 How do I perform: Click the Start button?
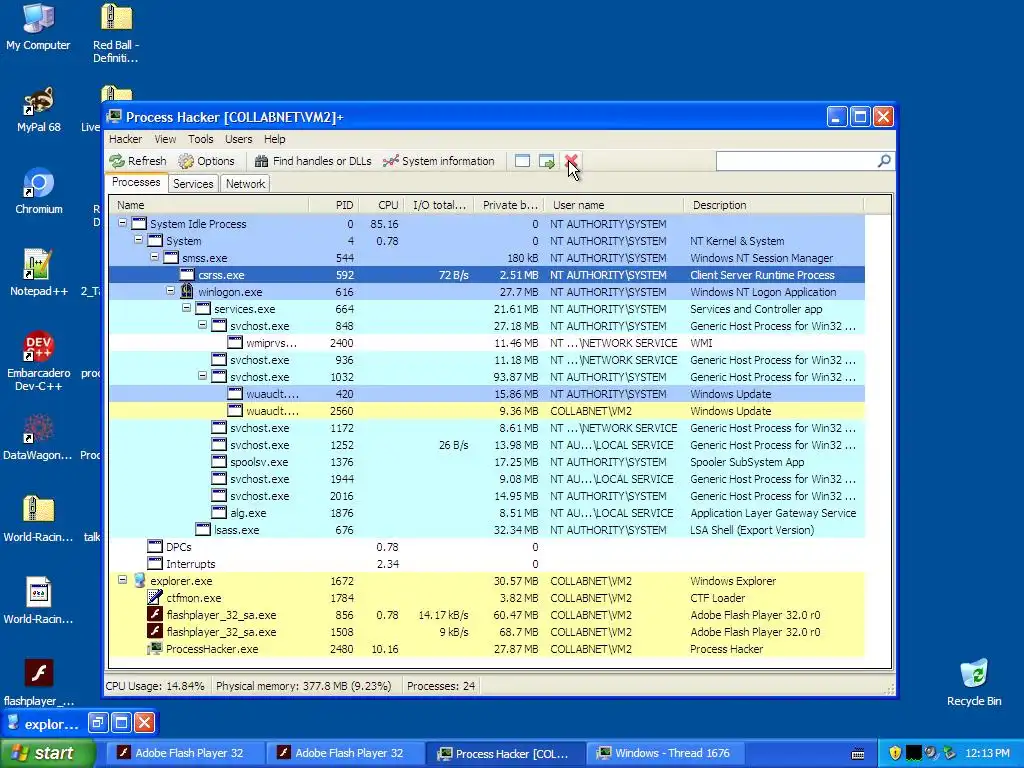click(x=46, y=753)
